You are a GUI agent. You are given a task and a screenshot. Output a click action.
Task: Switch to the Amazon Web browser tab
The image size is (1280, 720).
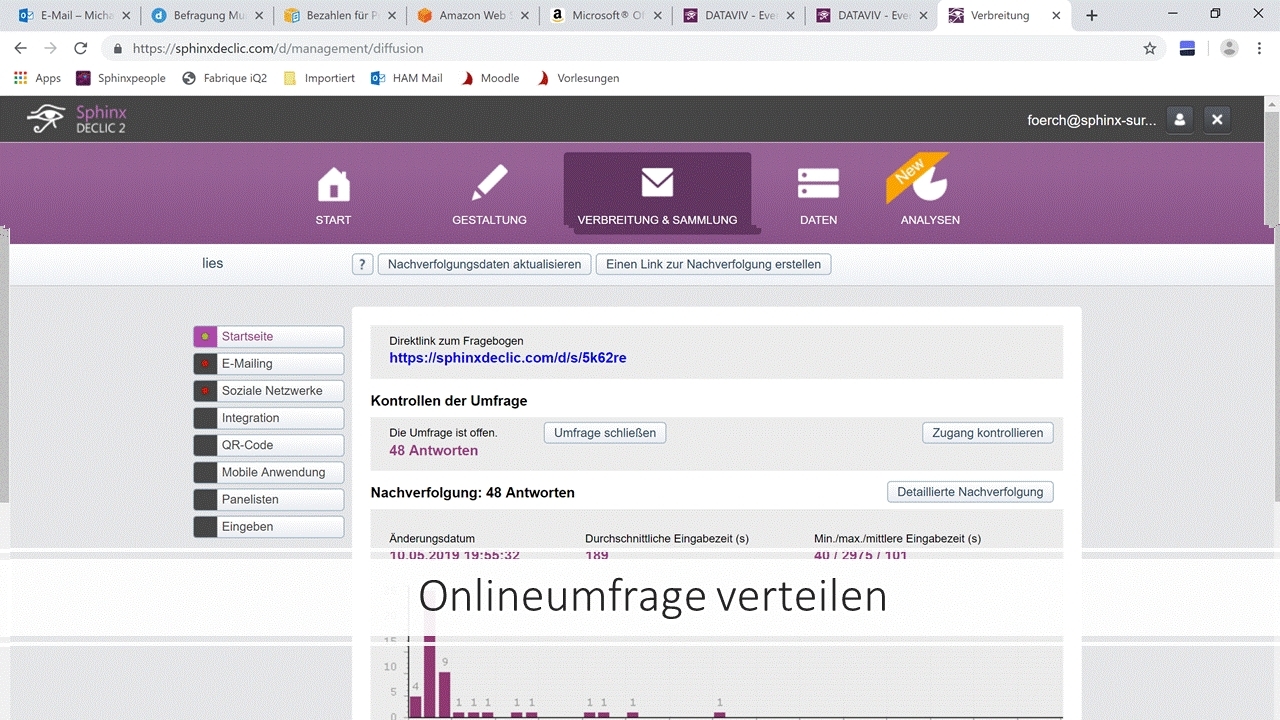pos(472,15)
